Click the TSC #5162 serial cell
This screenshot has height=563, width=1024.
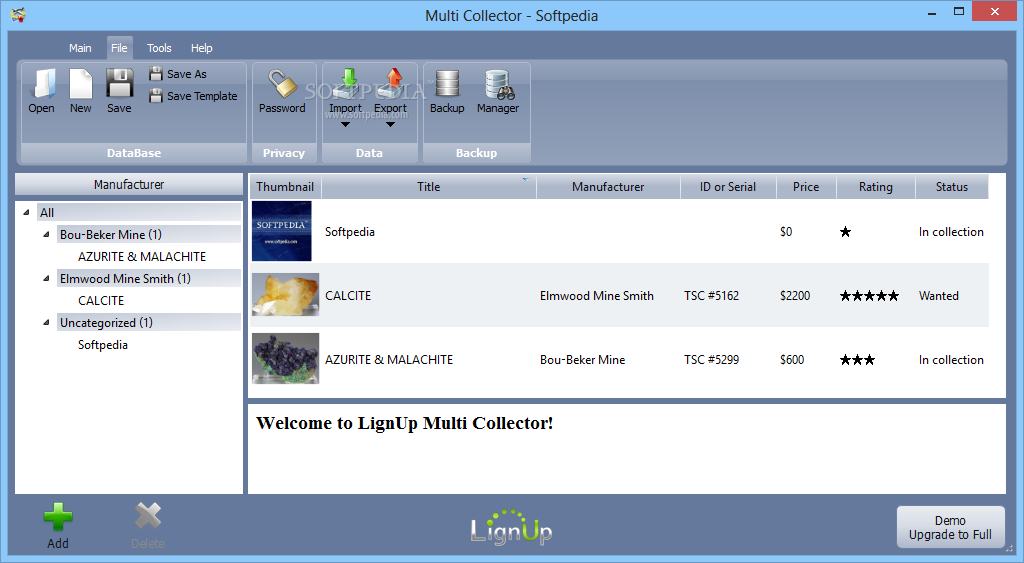point(711,296)
